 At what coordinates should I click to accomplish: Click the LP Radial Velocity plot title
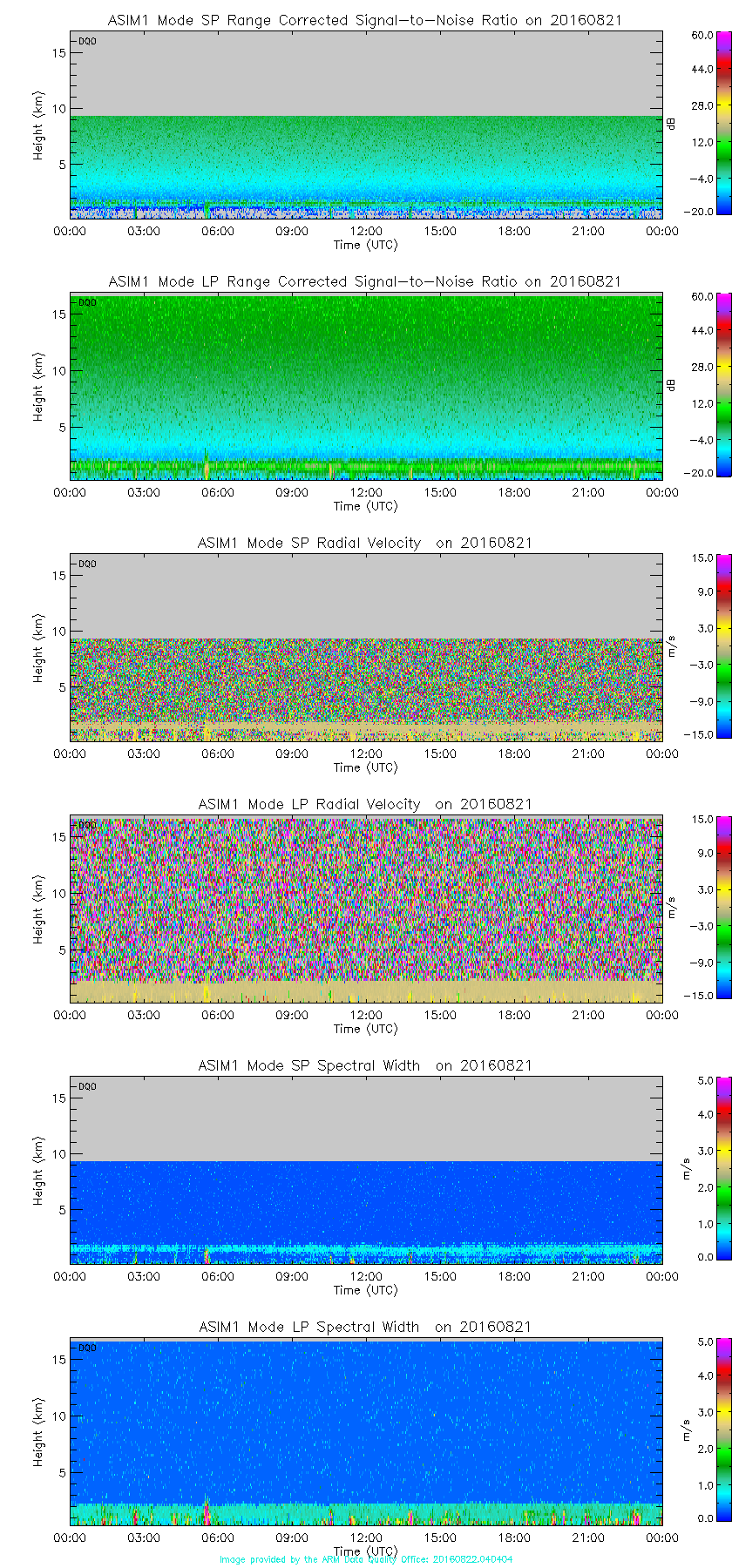click(x=365, y=804)
